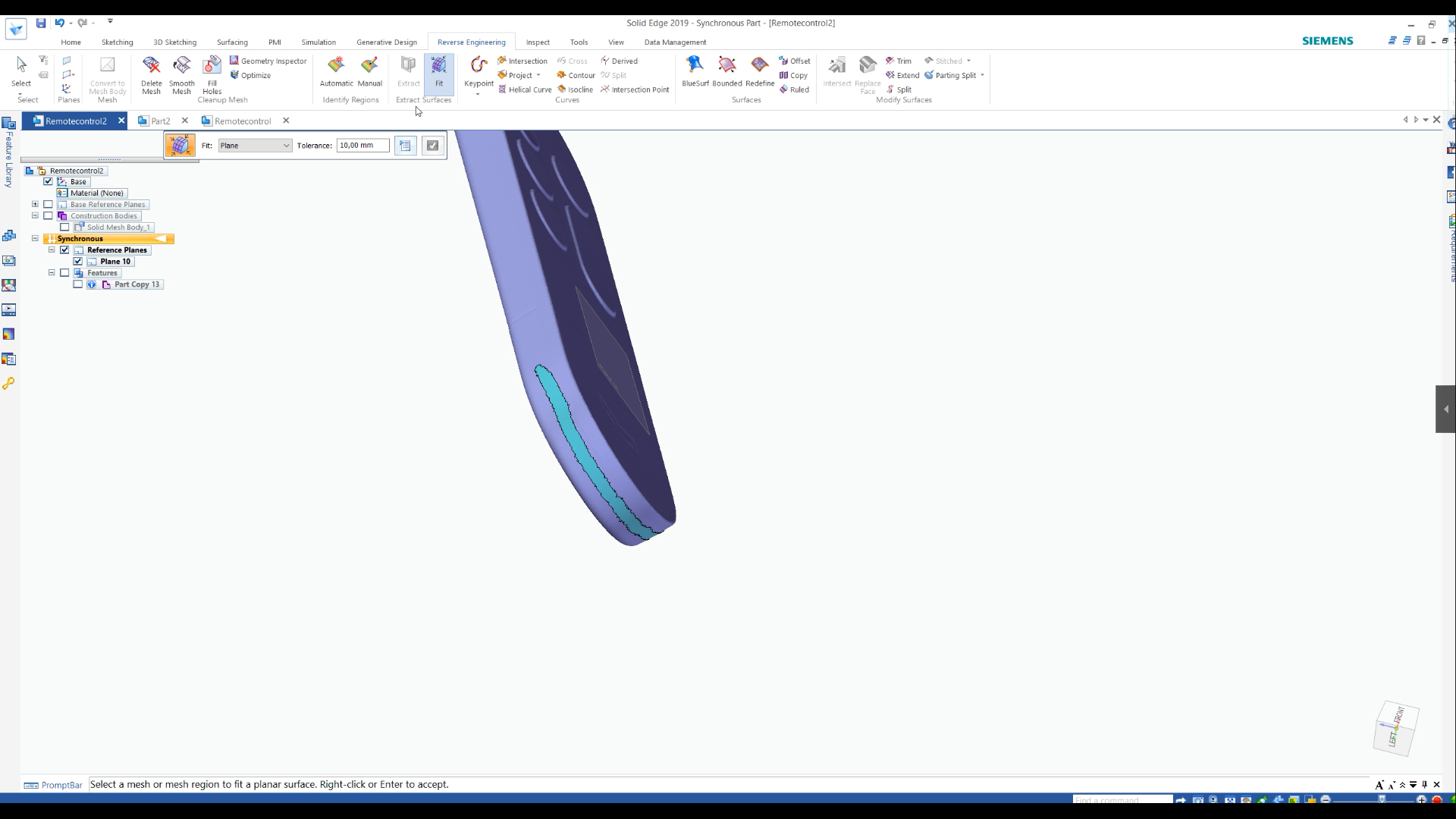Toggle visibility of Plane 10
This screenshot has width=1456, height=819.
78,261
